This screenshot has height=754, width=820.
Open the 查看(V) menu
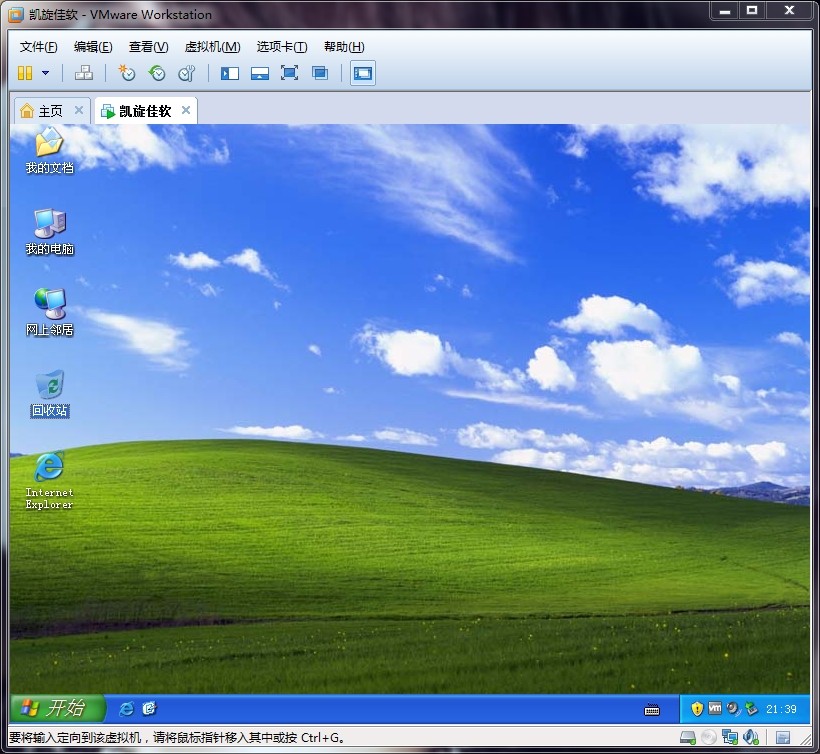(x=149, y=47)
